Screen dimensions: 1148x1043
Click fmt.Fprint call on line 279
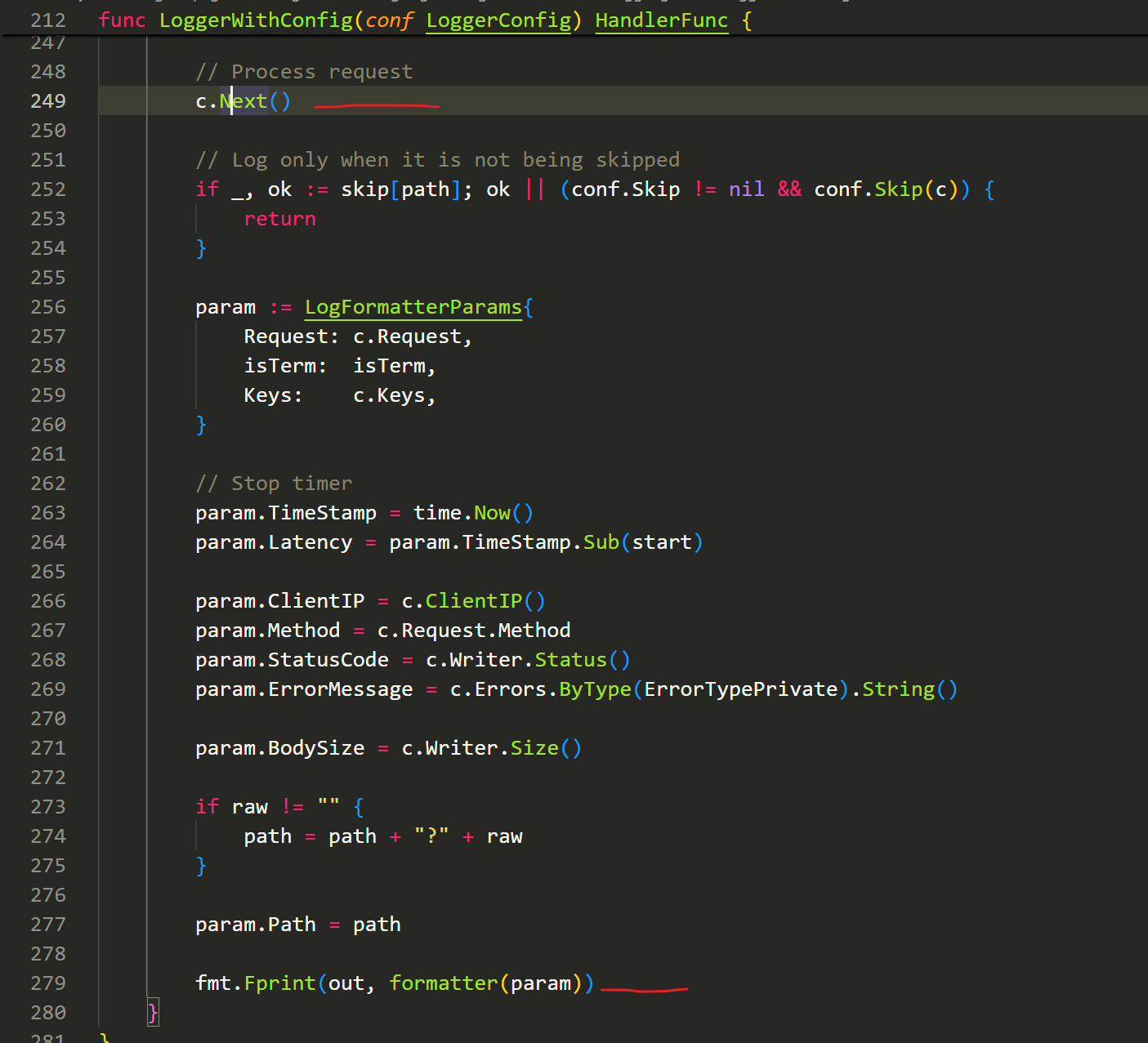[256, 983]
